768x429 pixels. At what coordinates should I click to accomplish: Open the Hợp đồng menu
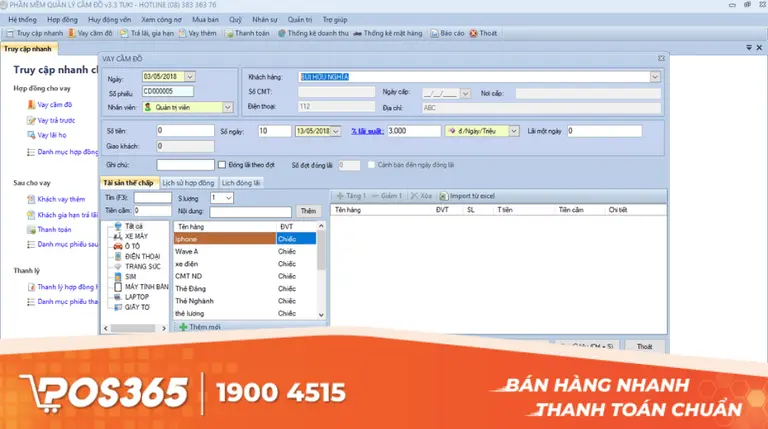tap(62, 20)
